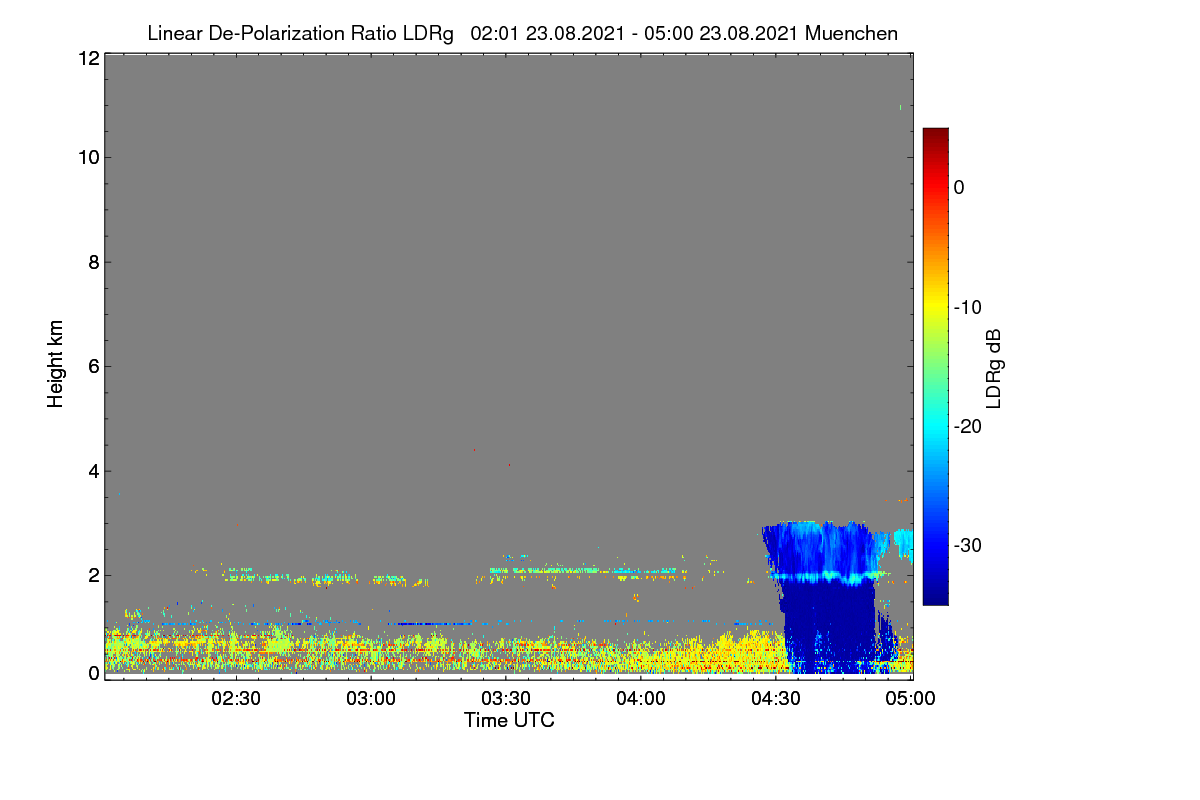Image resolution: width=1200 pixels, height=800 pixels.
Task: Select the 03:00 time axis tick label
Action: (371, 699)
